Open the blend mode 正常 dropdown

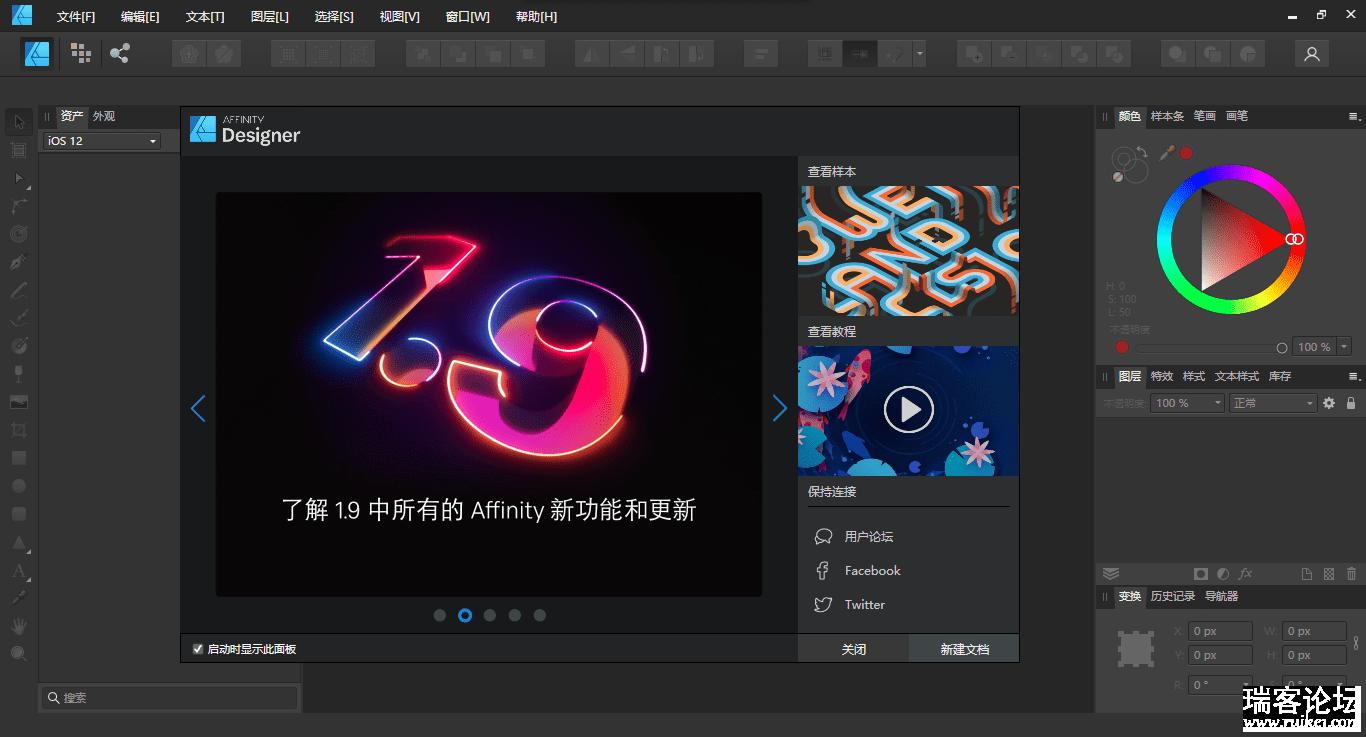[x=1273, y=403]
